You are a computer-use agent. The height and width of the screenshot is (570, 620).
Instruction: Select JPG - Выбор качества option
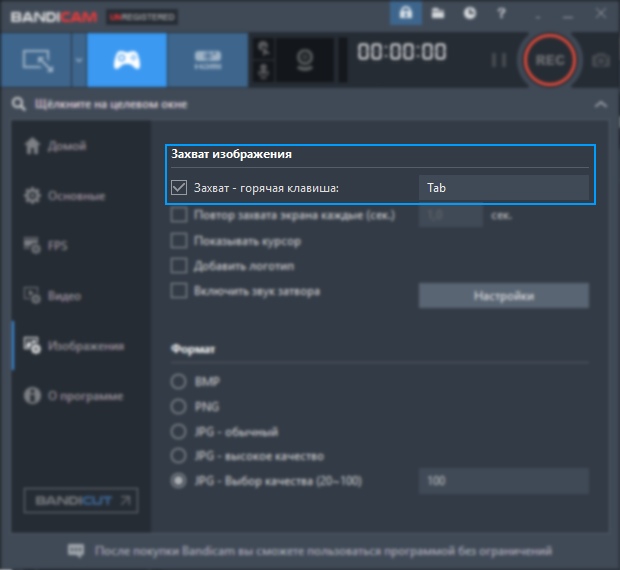pos(178,481)
